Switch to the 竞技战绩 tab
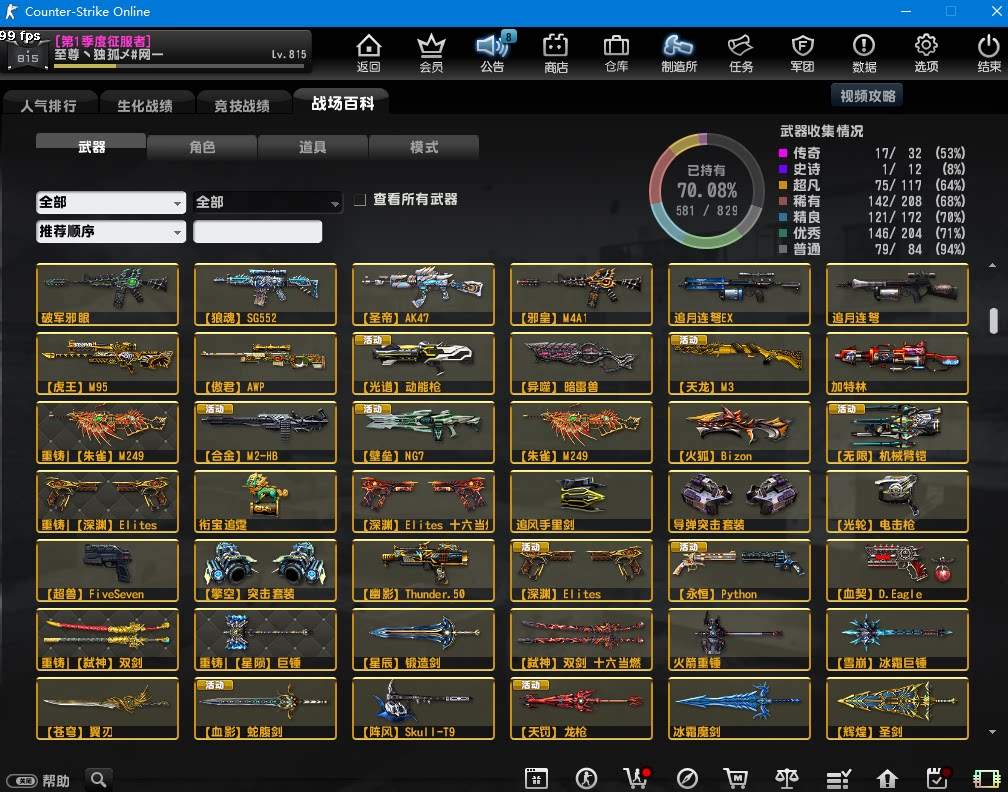The height and width of the screenshot is (792, 1008). [x=242, y=105]
